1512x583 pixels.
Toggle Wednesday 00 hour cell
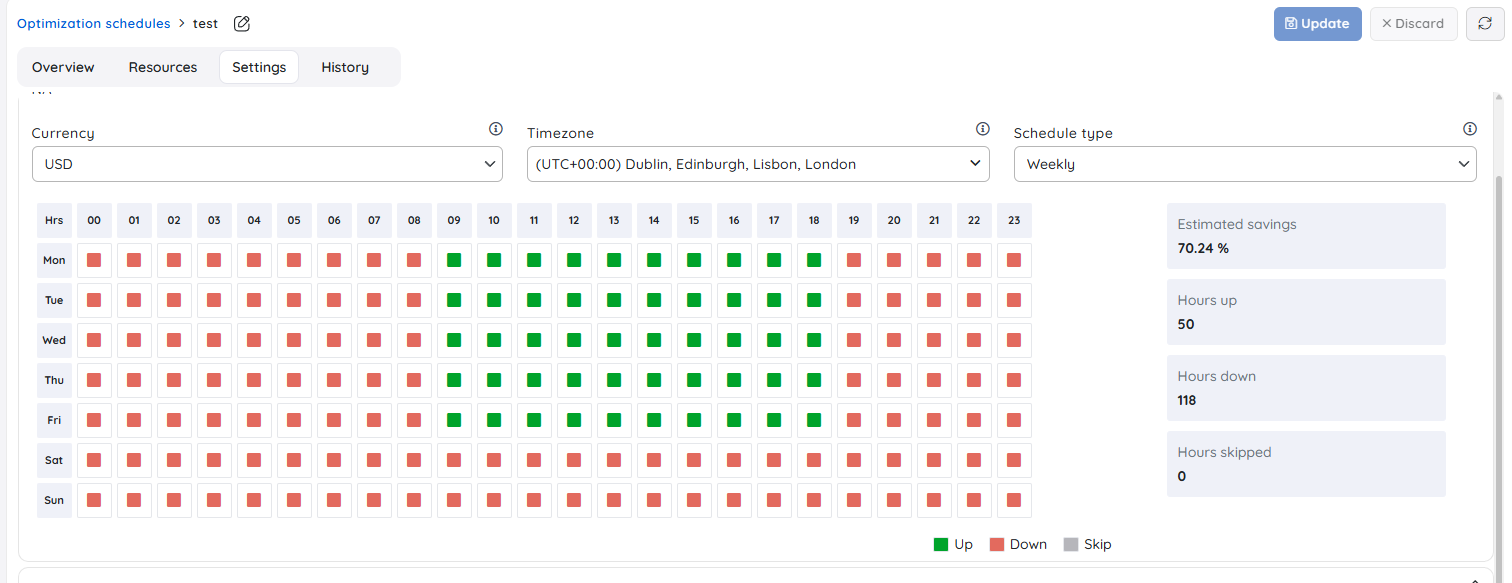point(94,340)
